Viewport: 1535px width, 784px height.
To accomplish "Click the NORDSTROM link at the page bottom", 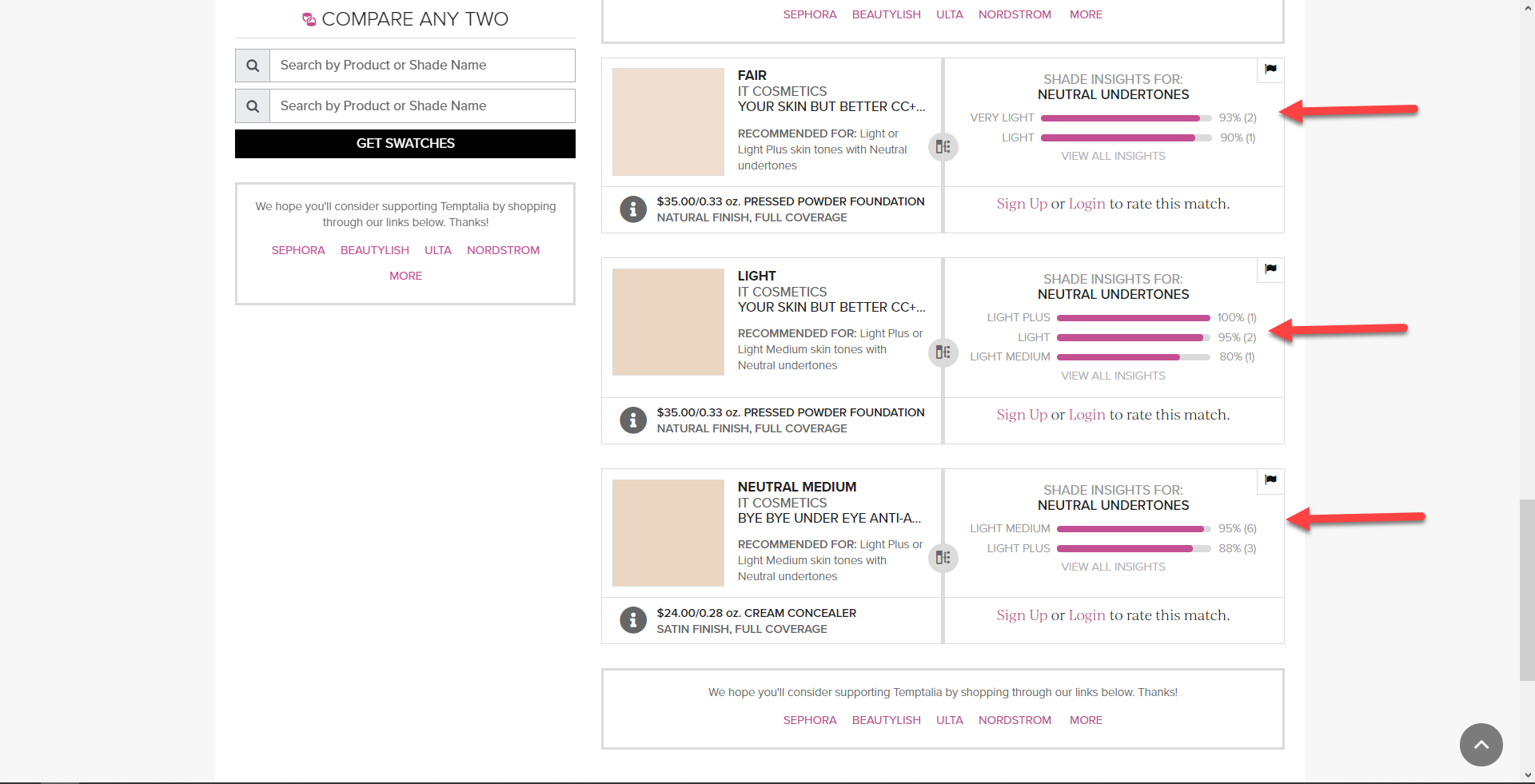I will point(1015,720).
